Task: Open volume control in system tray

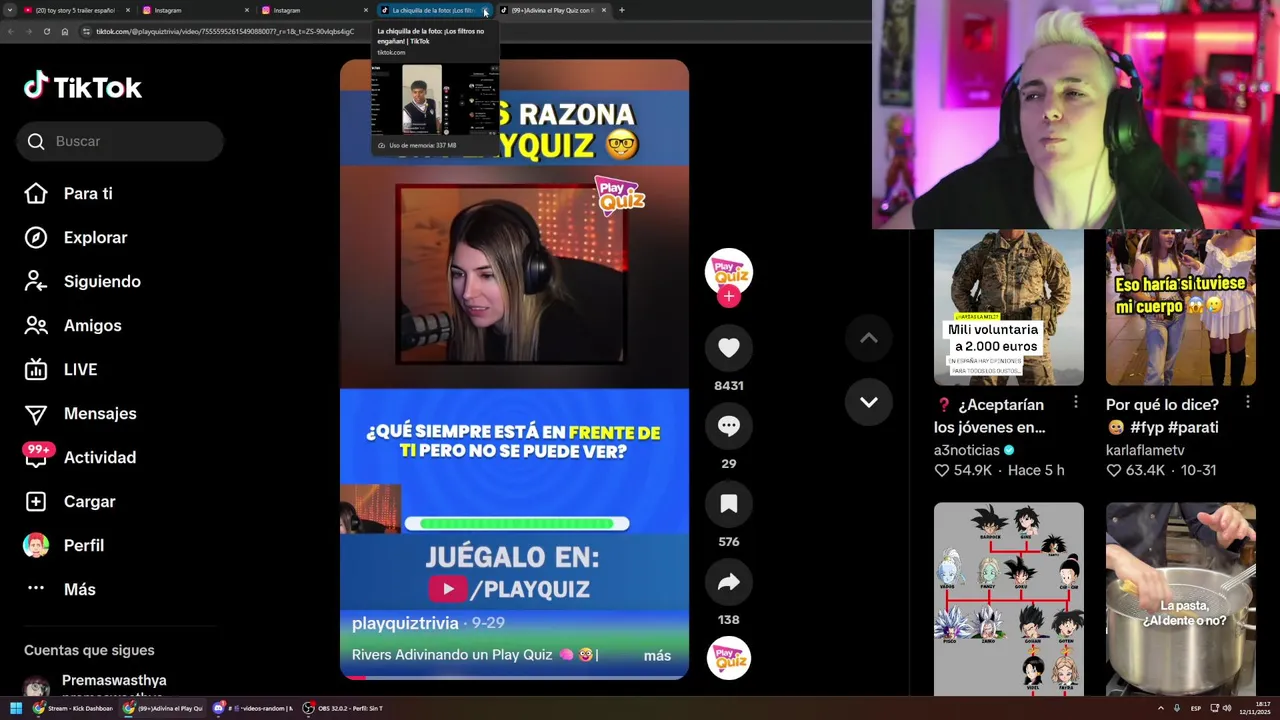Action: 1227,708
